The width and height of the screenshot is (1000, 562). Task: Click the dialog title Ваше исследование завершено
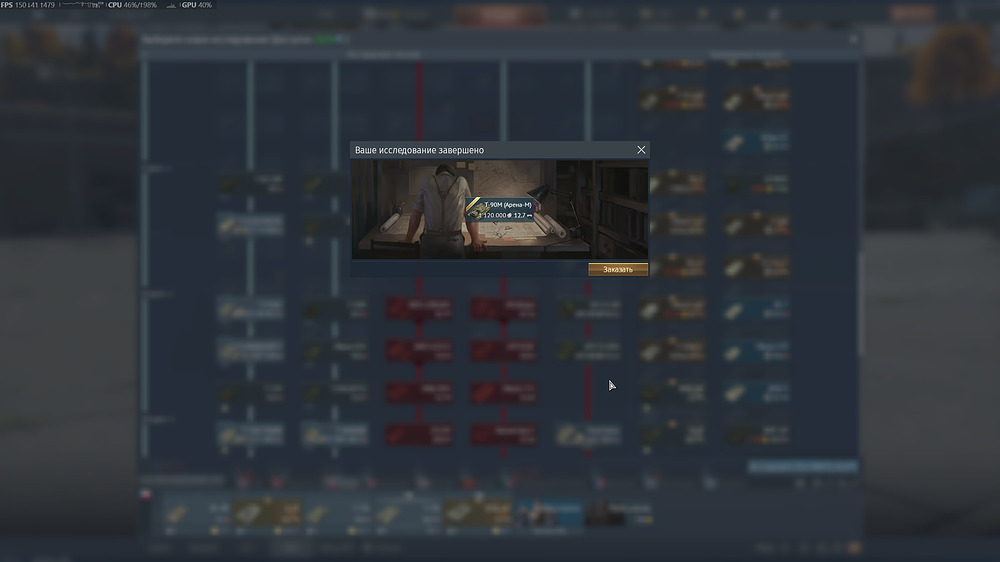[x=419, y=150]
